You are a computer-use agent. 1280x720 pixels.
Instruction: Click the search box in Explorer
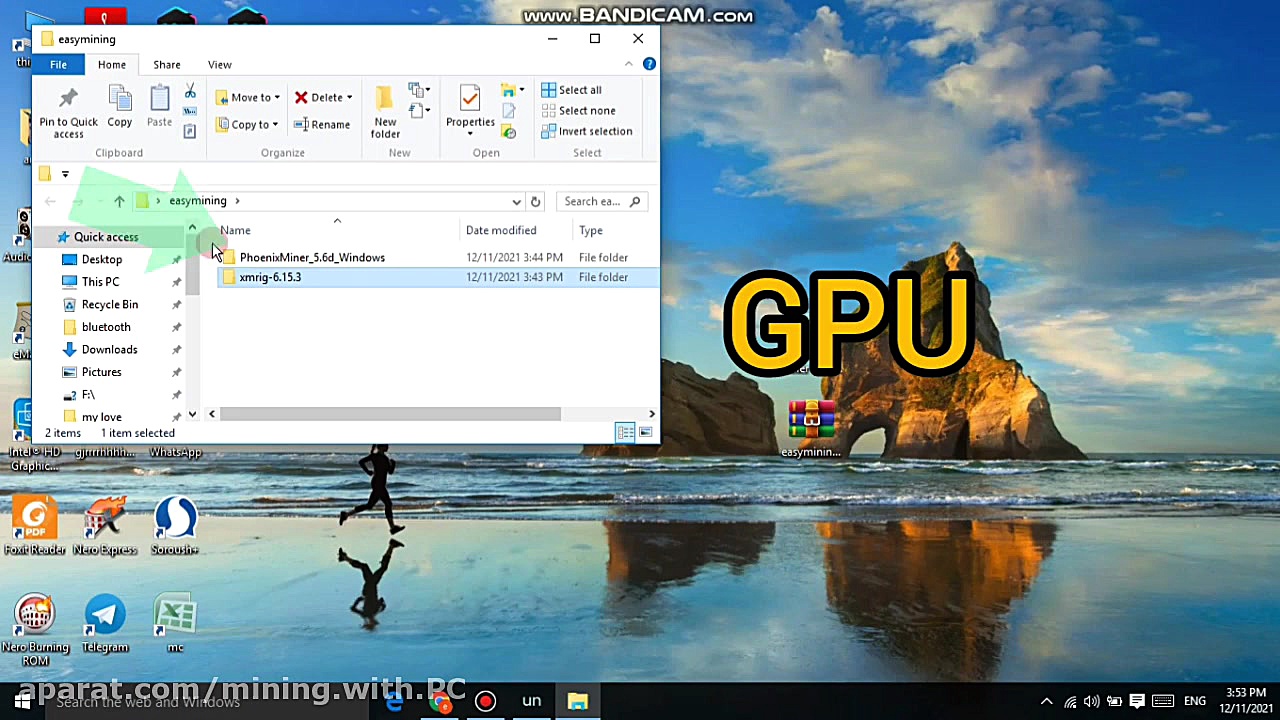[601, 201]
